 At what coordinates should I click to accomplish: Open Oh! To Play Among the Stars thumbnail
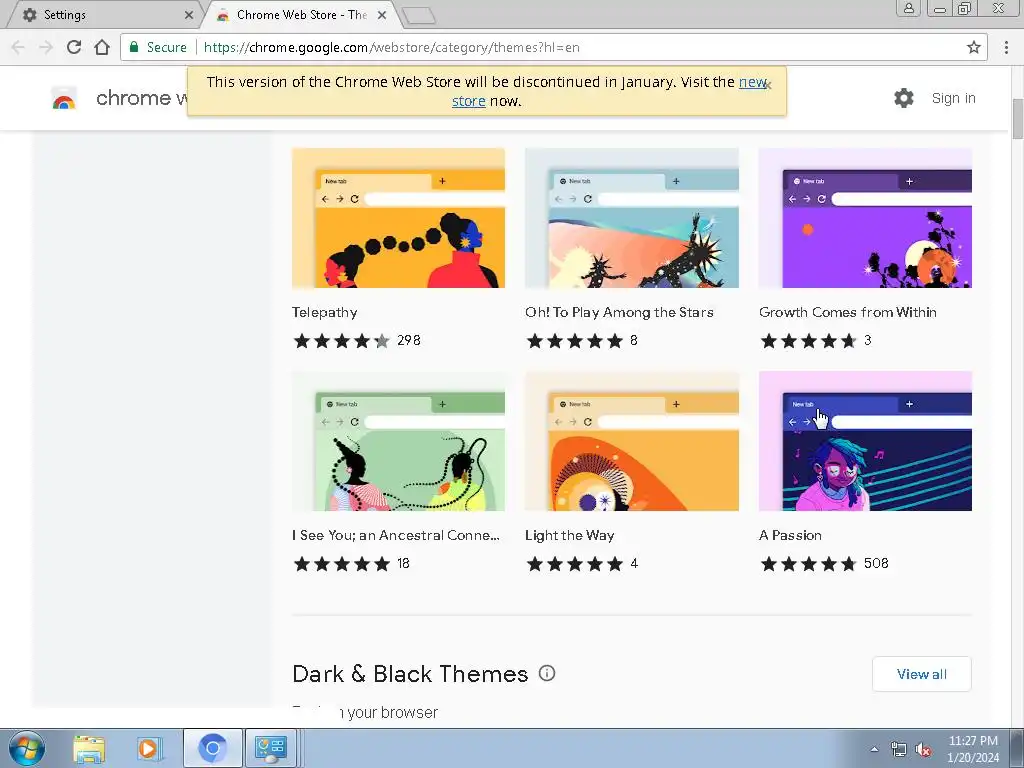pyautogui.click(x=632, y=218)
